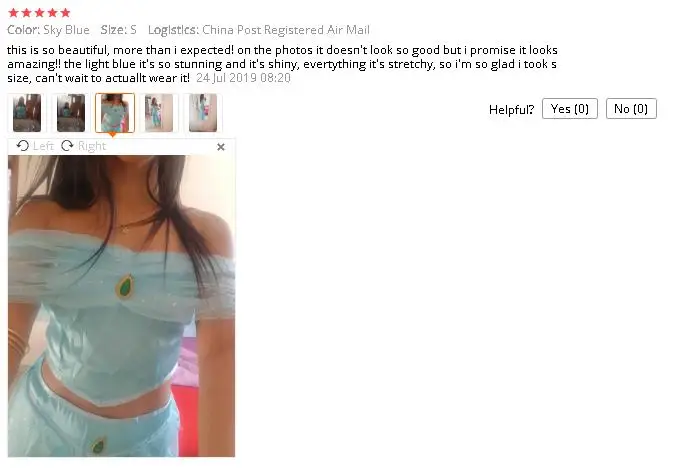
Task: Click the China Post Registered Air Mail text
Action: (286, 30)
